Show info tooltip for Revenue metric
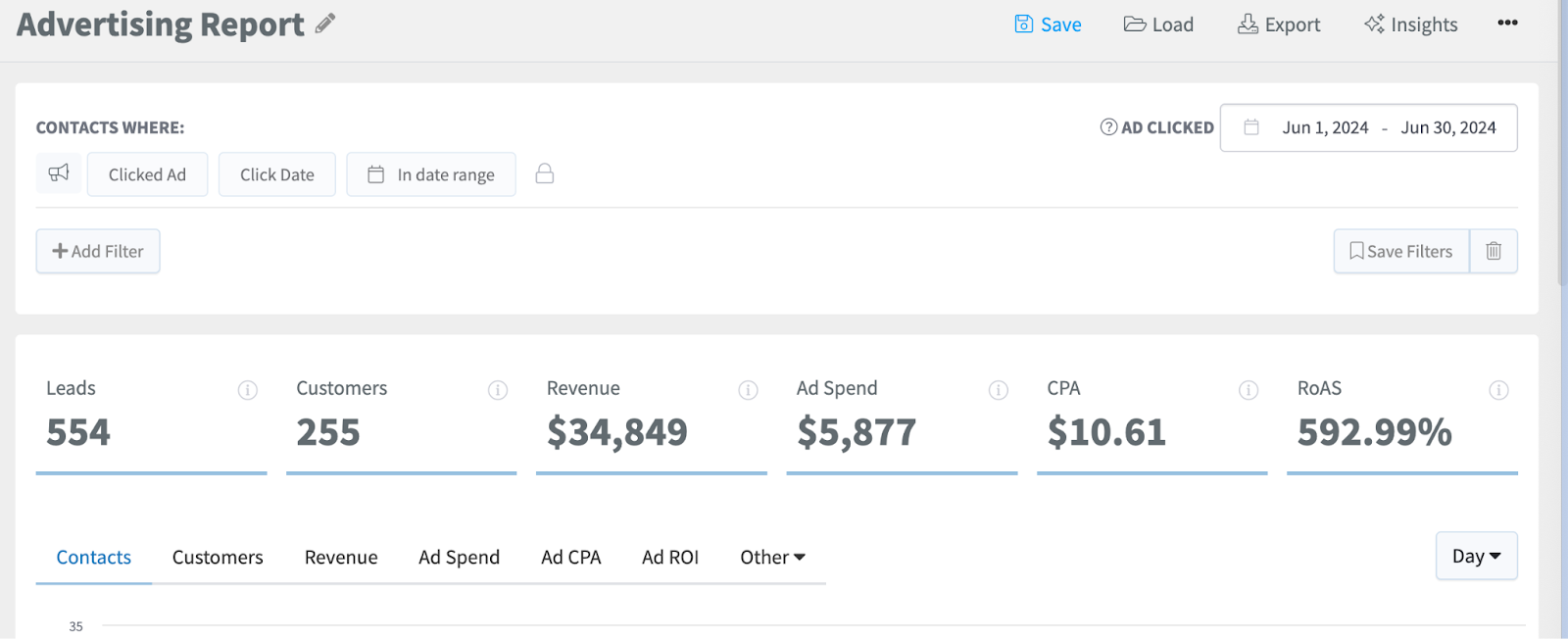 point(748,390)
